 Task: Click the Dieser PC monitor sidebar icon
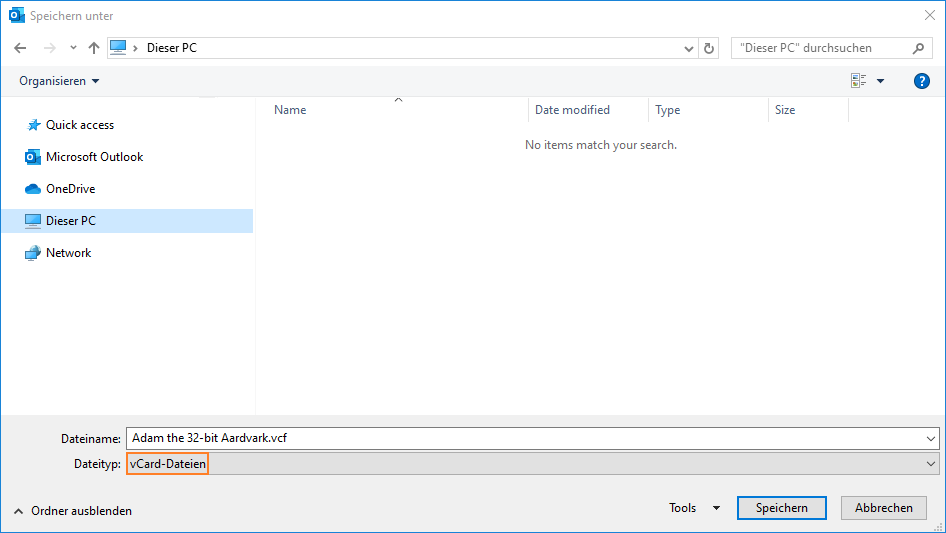tap(33, 221)
